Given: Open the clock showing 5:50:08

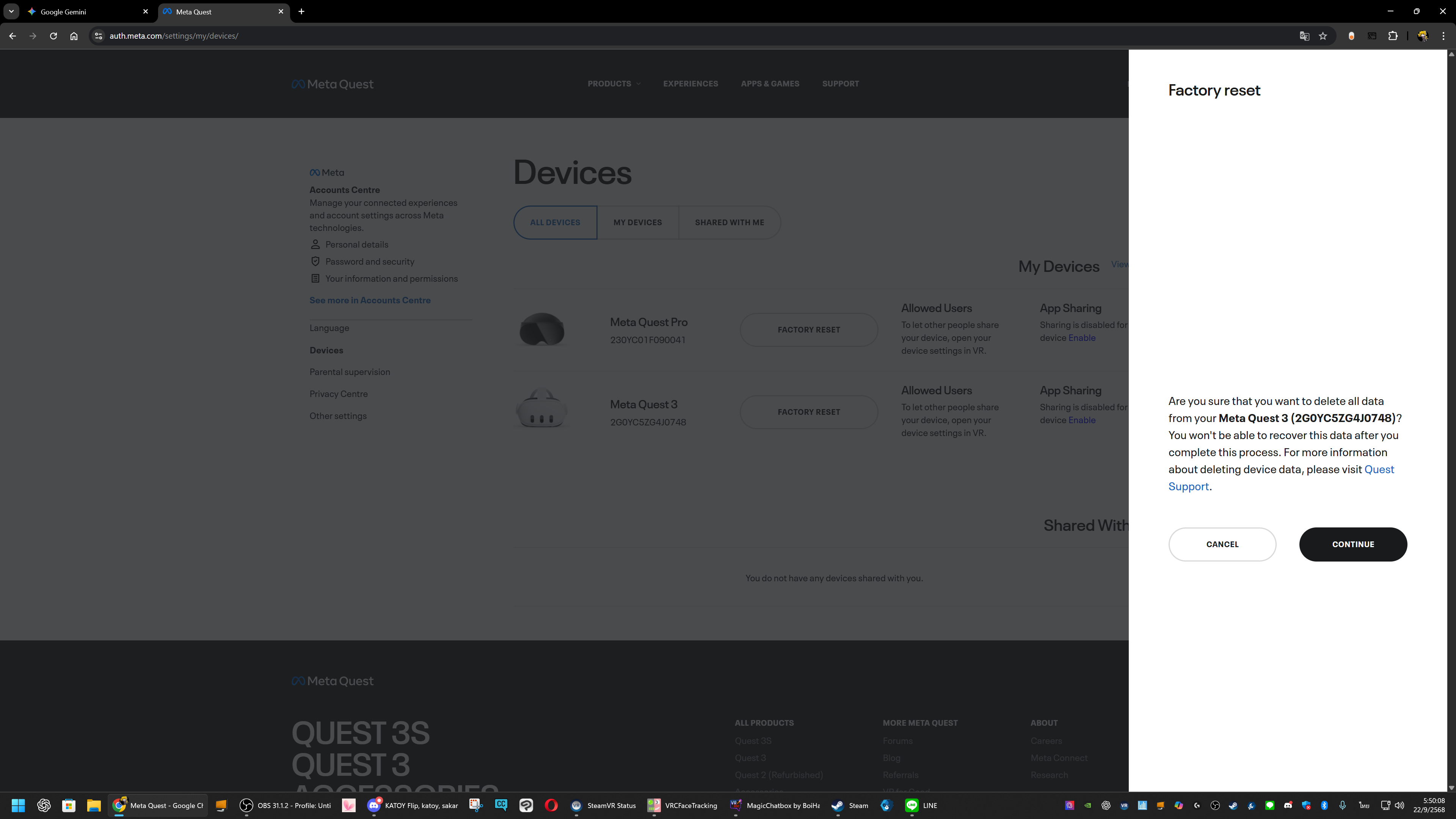Looking at the screenshot, I should click(x=1429, y=805).
